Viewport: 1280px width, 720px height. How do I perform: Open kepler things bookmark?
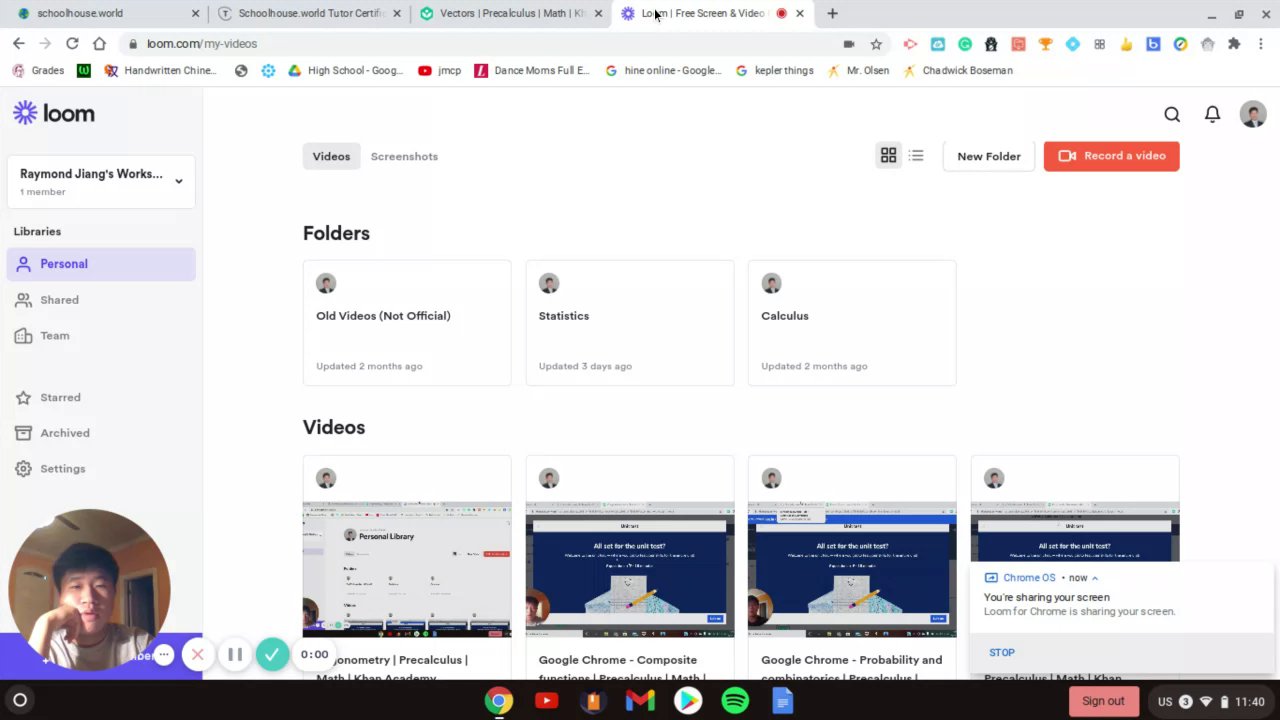[774, 71]
